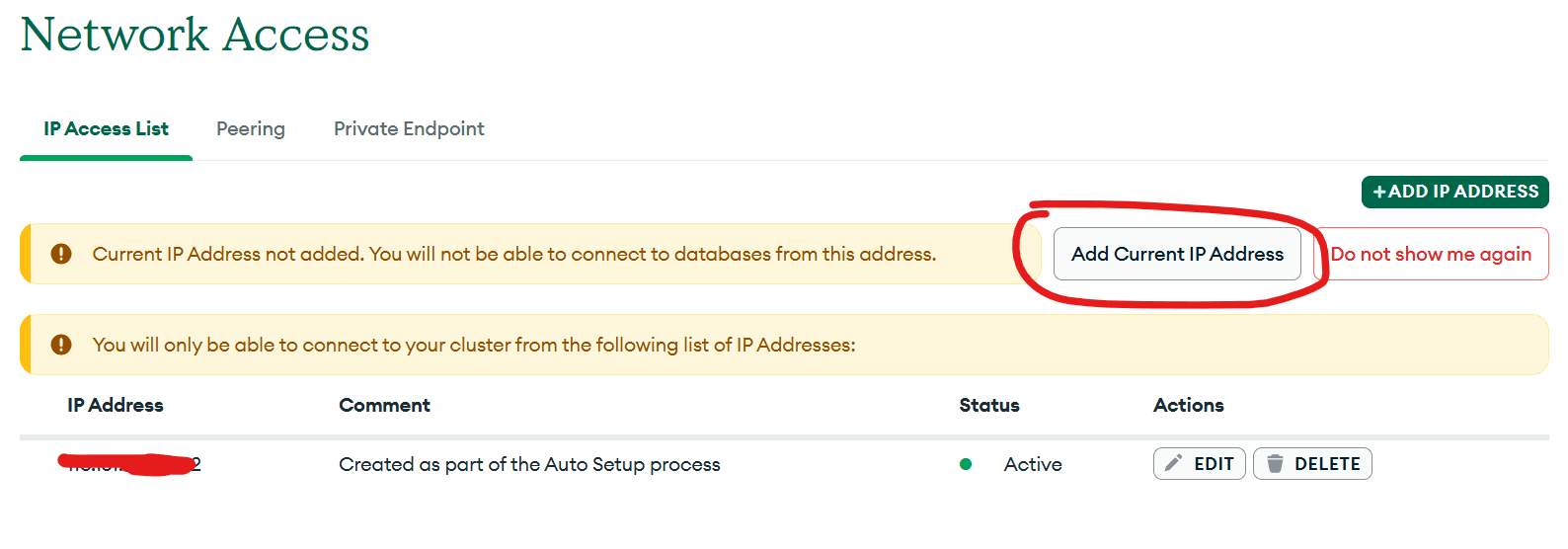Screen dimensions: 1568x549
Task: Click the 'Created as part of the Auto Setup process' comment
Action: click(529, 464)
